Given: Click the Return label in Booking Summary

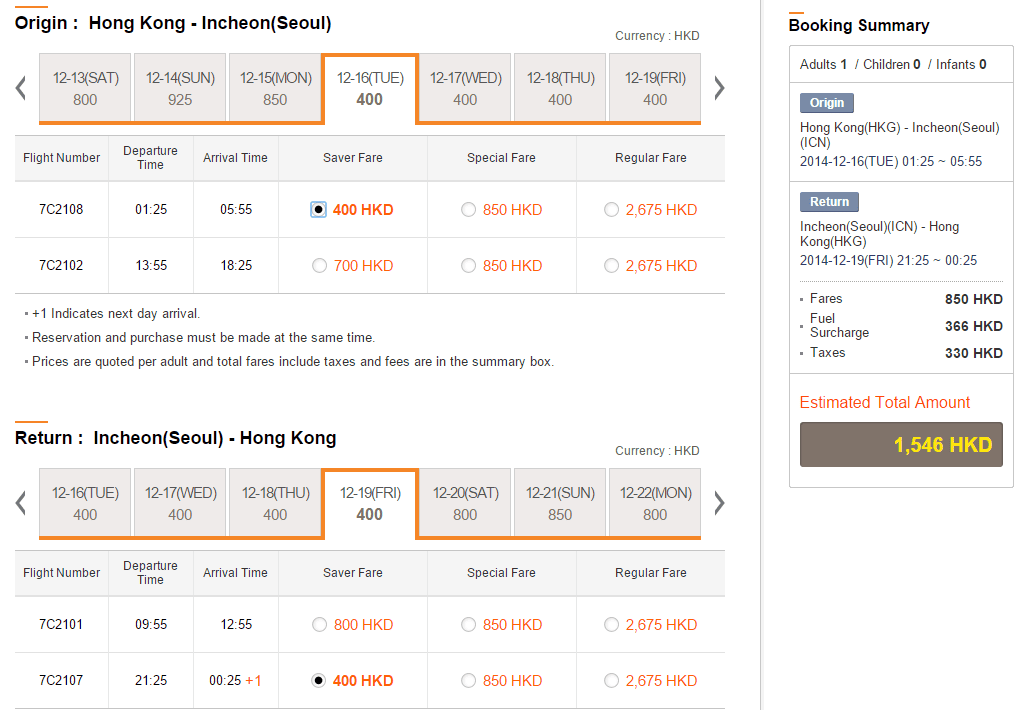Looking at the screenshot, I should tap(829, 202).
